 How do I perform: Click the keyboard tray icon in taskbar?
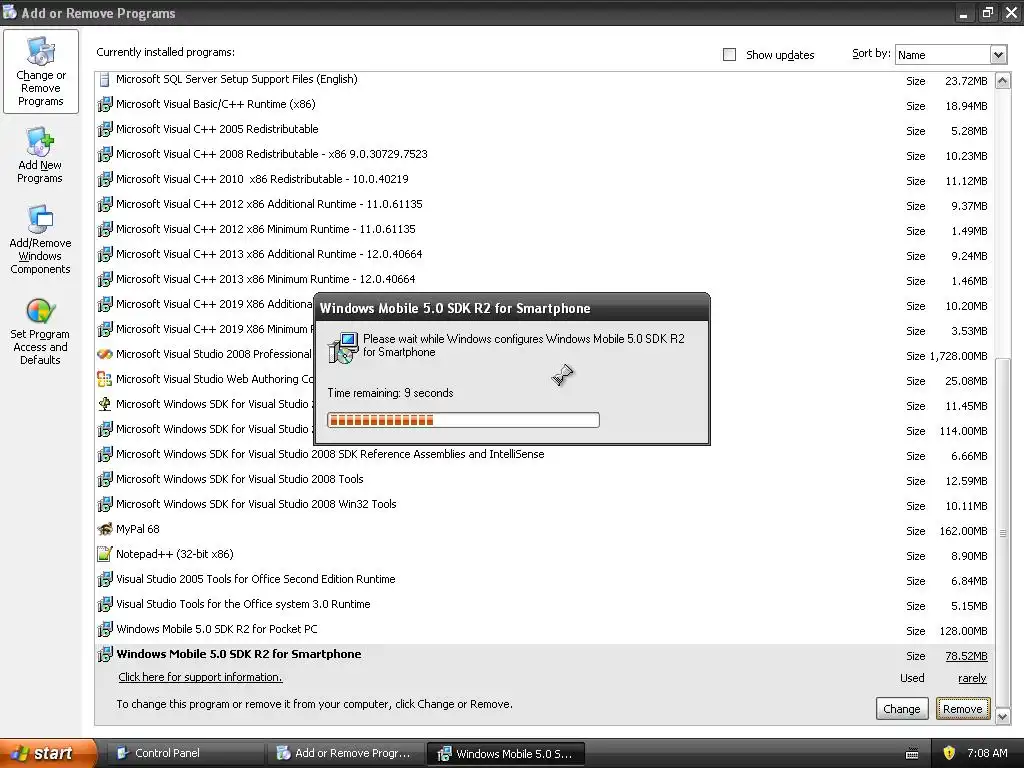click(x=912, y=754)
